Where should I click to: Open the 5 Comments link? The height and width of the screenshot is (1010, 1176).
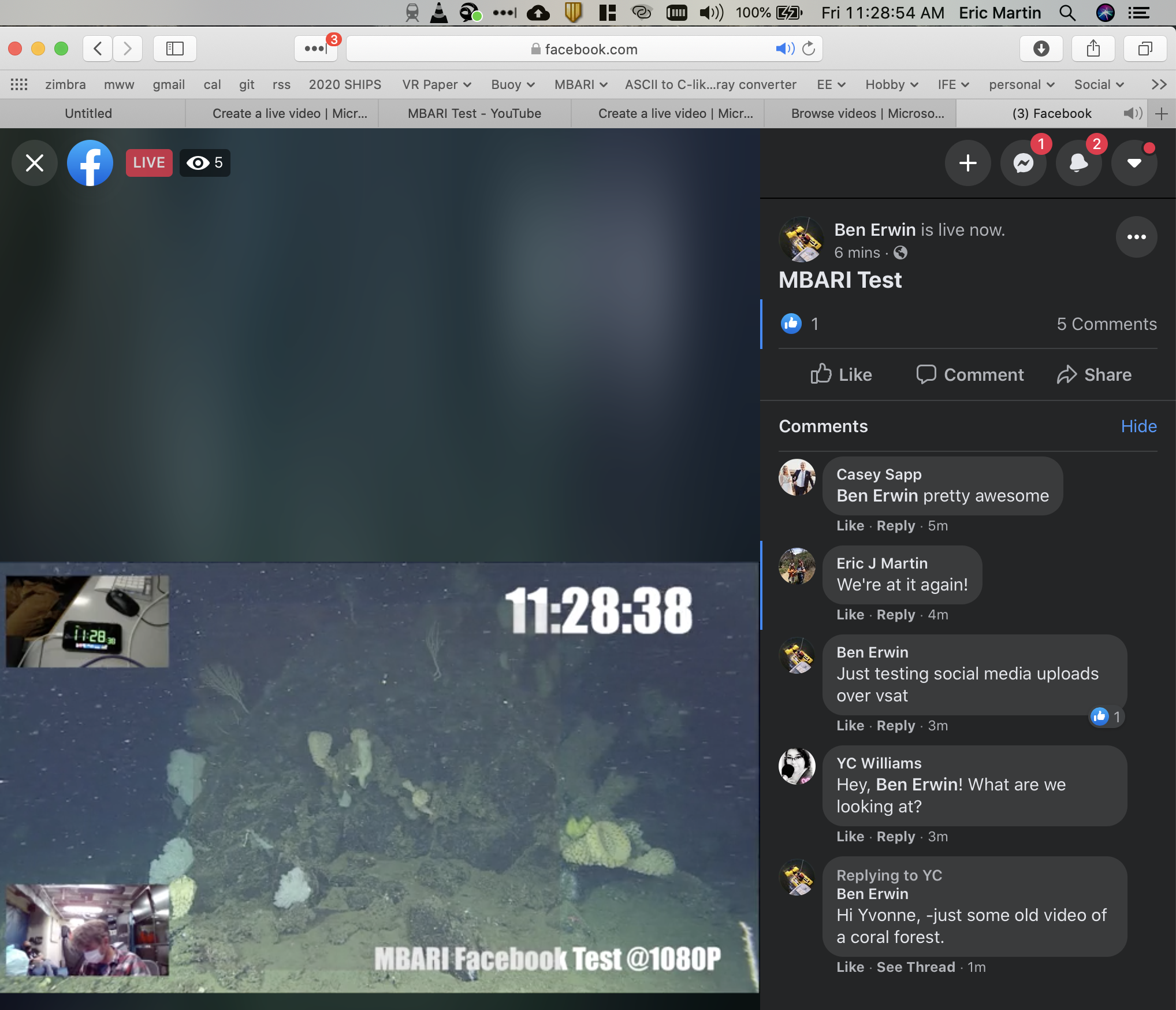click(x=1107, y=324)
